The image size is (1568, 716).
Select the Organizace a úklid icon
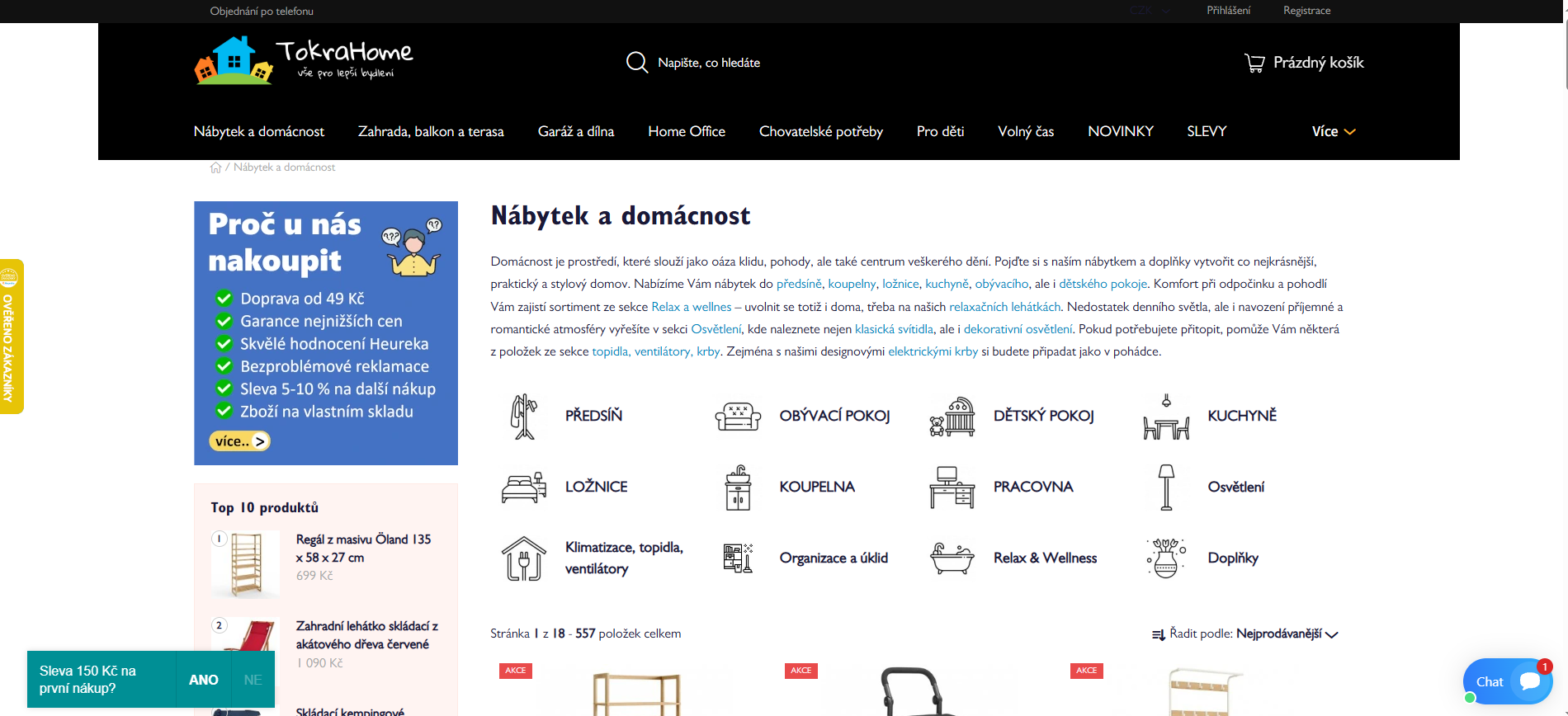point(738,558)
